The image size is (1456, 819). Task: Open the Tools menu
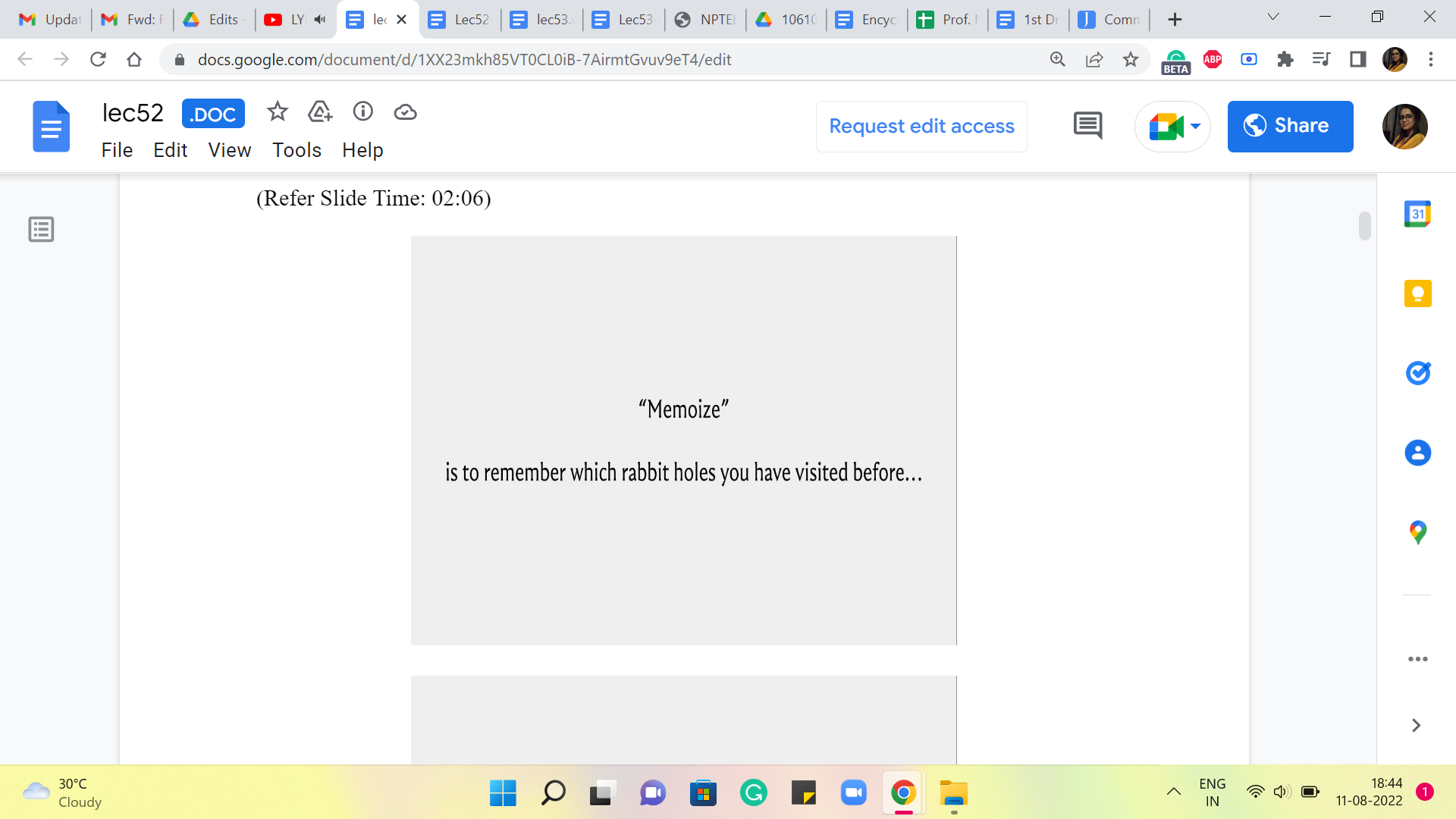click(297, 150)
